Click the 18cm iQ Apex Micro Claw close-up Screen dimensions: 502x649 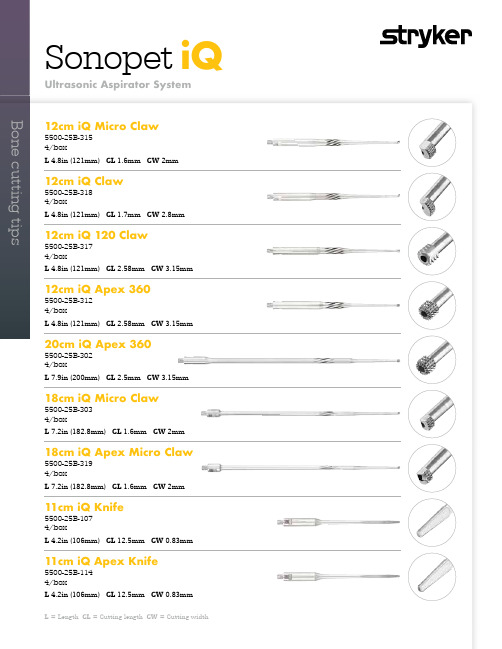(x=432, y=468)
